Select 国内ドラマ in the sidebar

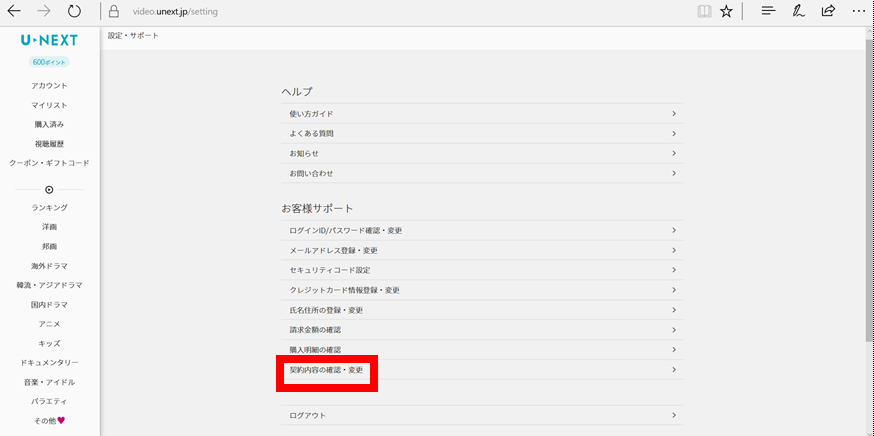pyautogui.click(x=49, y=304)
